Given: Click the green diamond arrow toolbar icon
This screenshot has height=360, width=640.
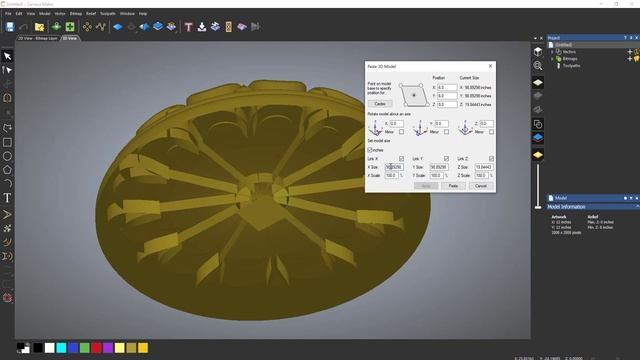Looking at the screenshot, I should pos(56,27).
